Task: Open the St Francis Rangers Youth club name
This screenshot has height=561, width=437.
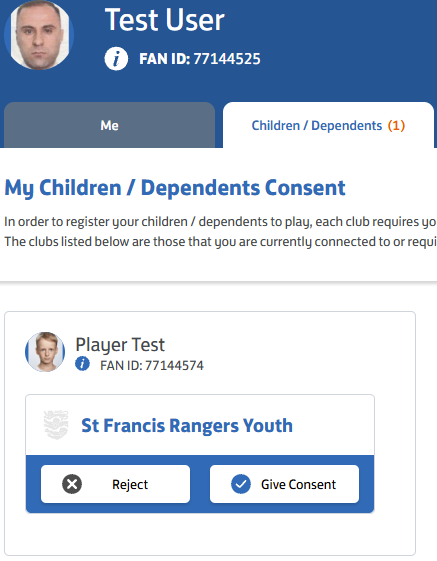Action: pyautogui.click(x=187, y=425)
